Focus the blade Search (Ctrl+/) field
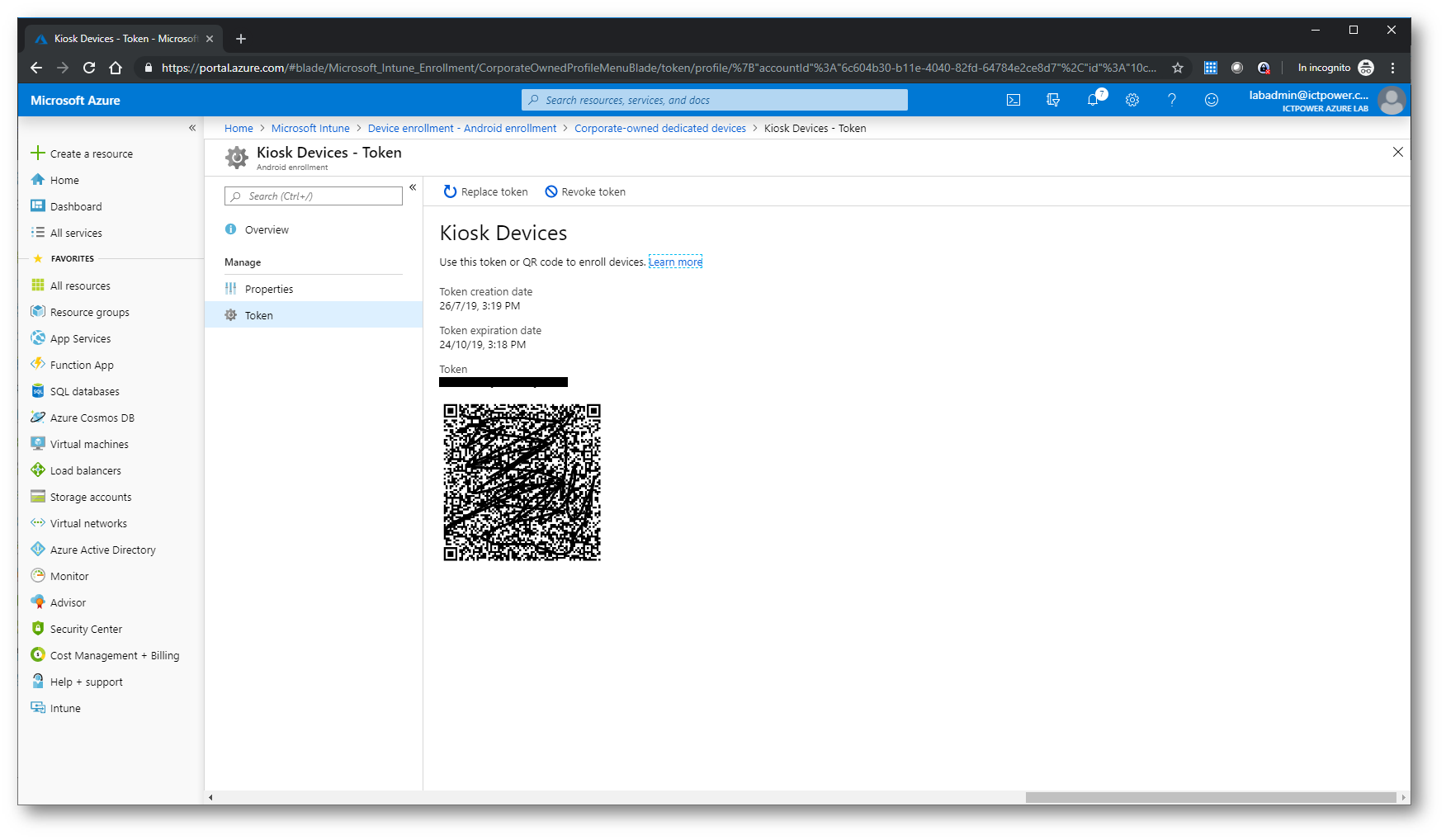The width and height of the screenshot is (1446, 840). coord(314,196)
